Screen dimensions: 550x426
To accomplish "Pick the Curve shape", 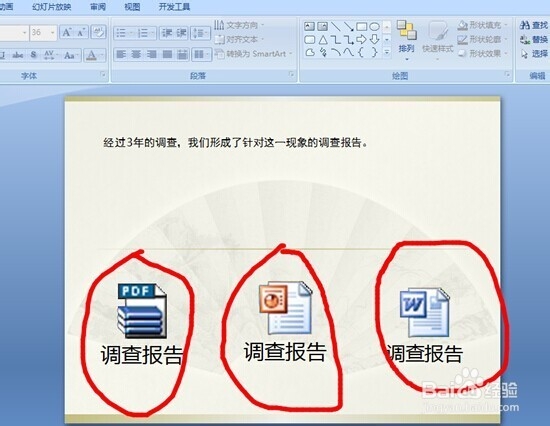I will click(348, 53).
